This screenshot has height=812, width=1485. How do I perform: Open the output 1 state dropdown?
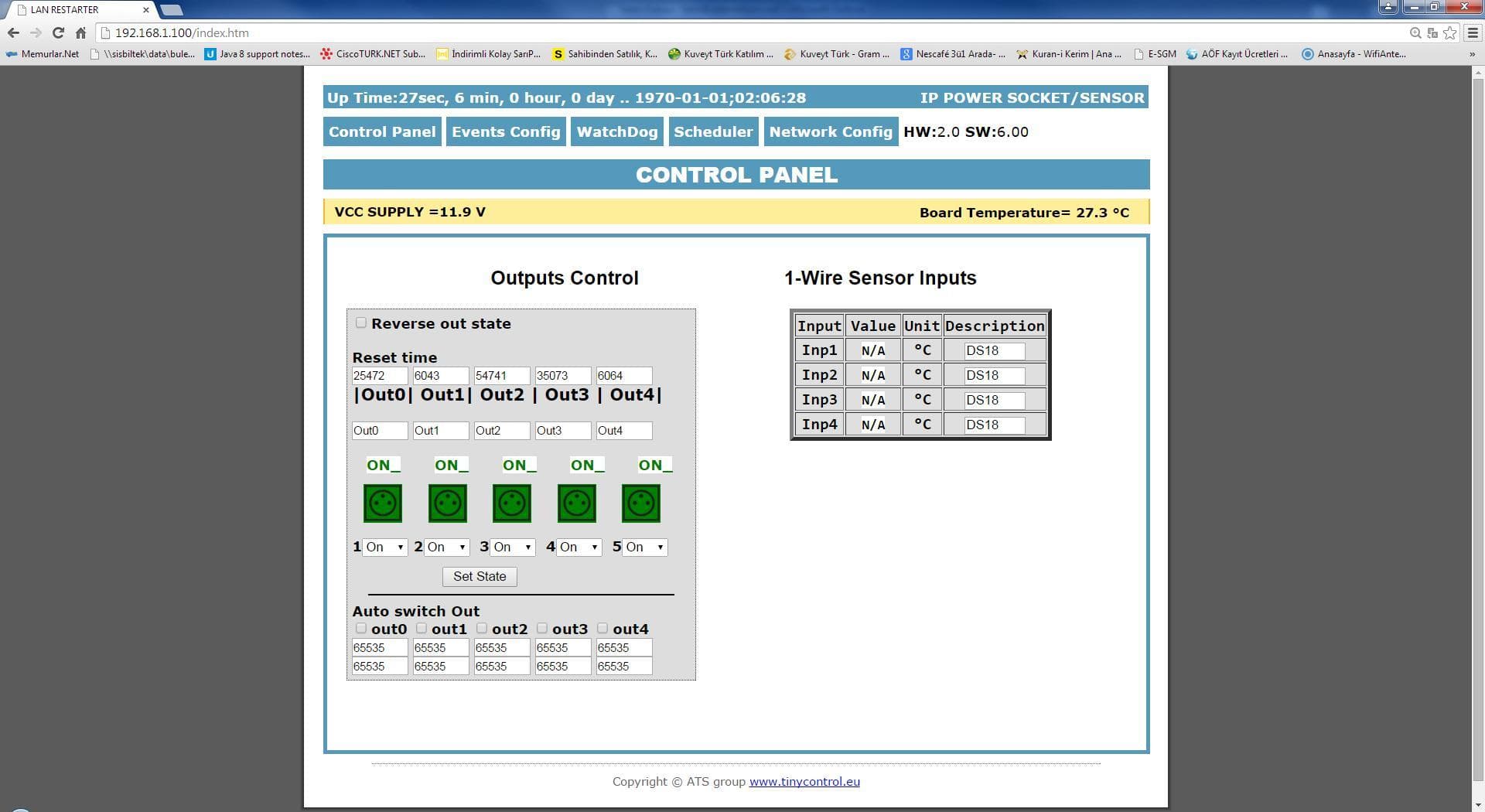(385, 547)
